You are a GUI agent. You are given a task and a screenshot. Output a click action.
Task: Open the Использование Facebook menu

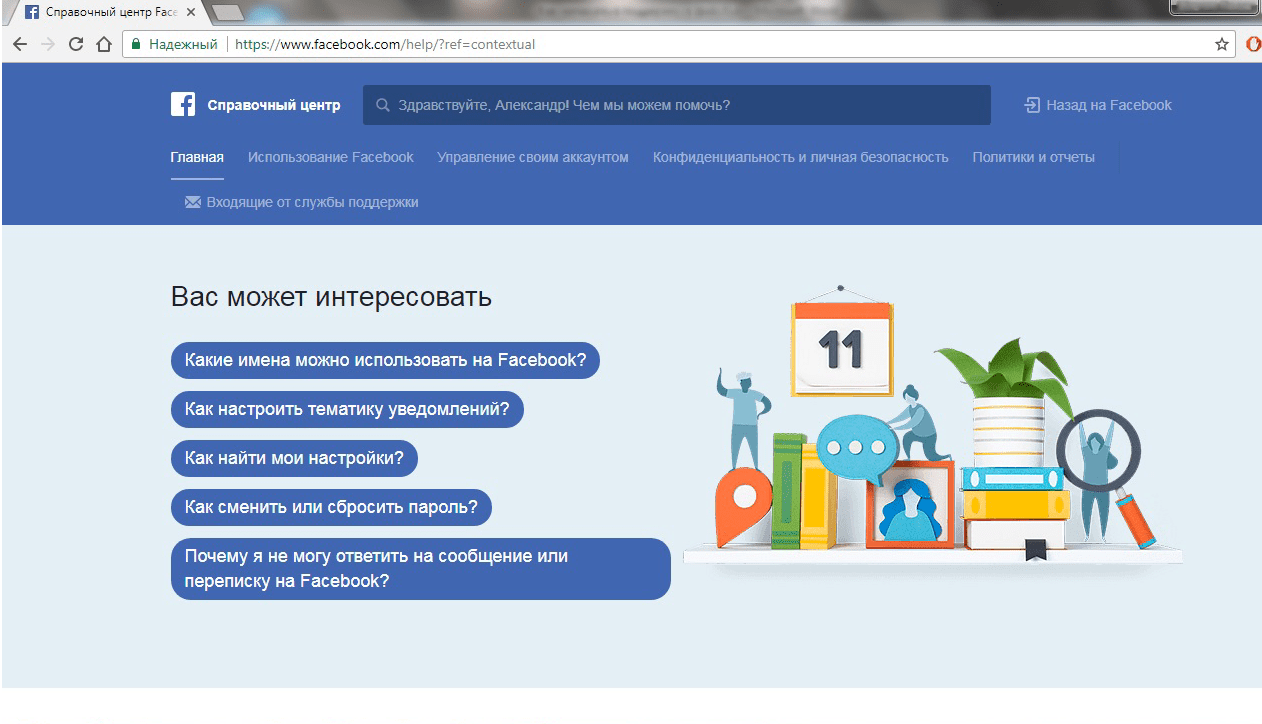330,157
